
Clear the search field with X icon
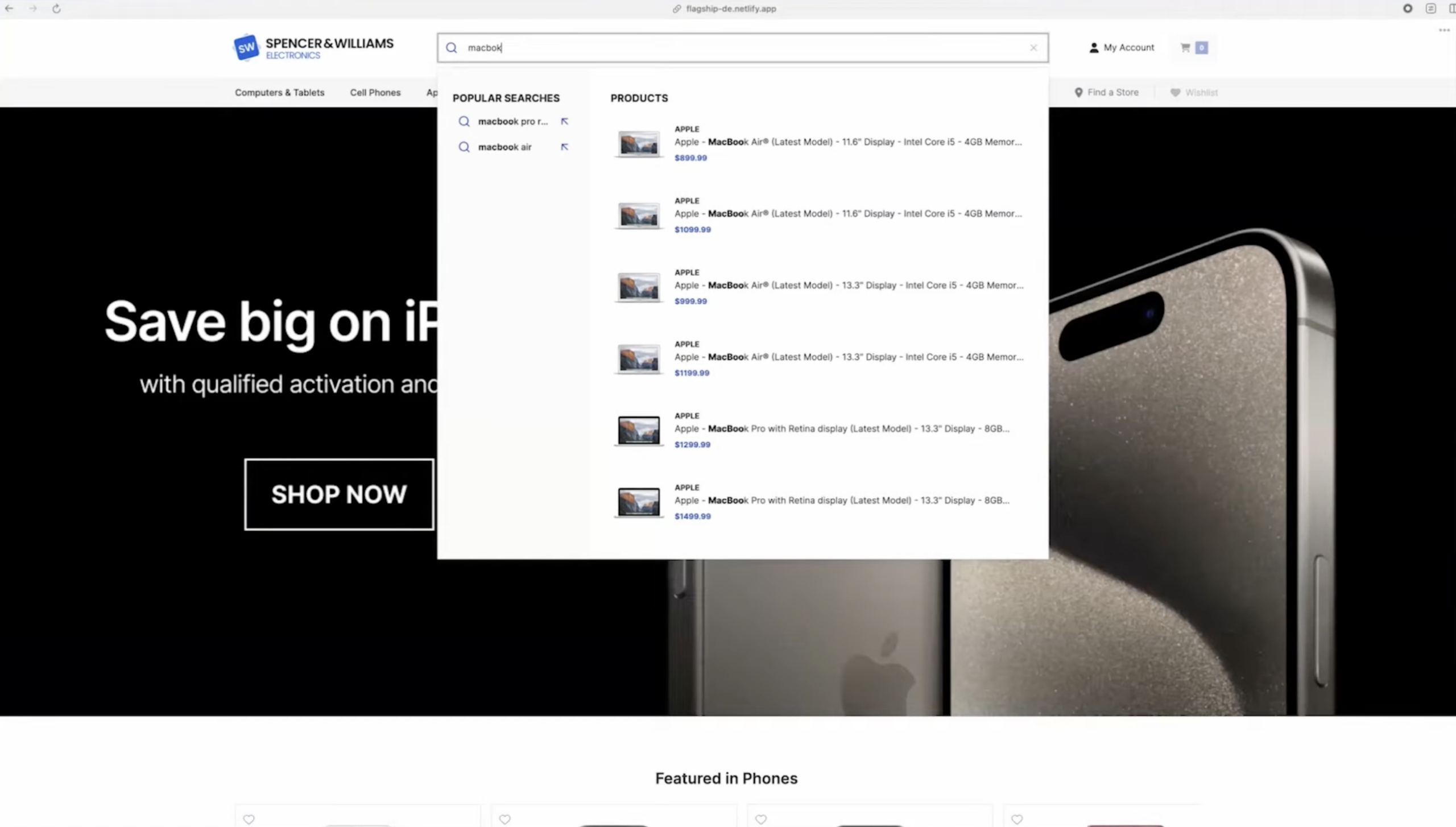pos(1033,48)
